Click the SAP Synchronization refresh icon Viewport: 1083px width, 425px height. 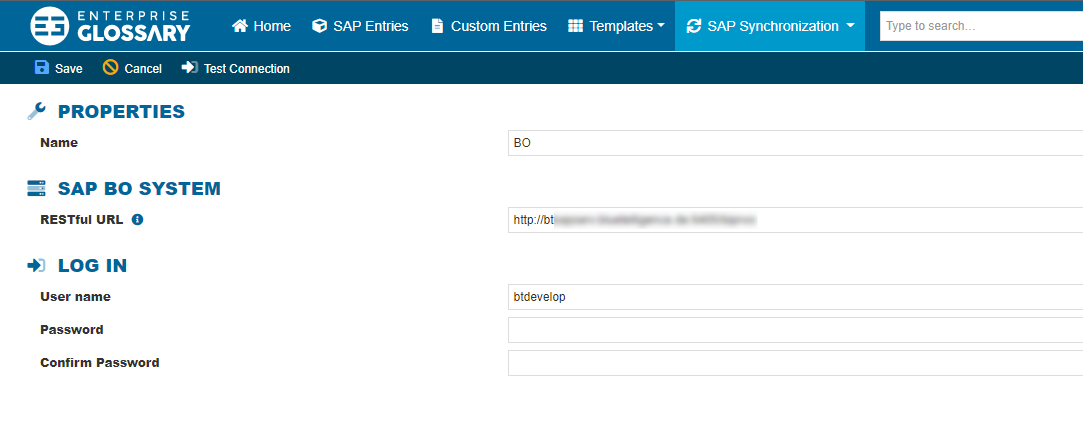pos(694,26)
